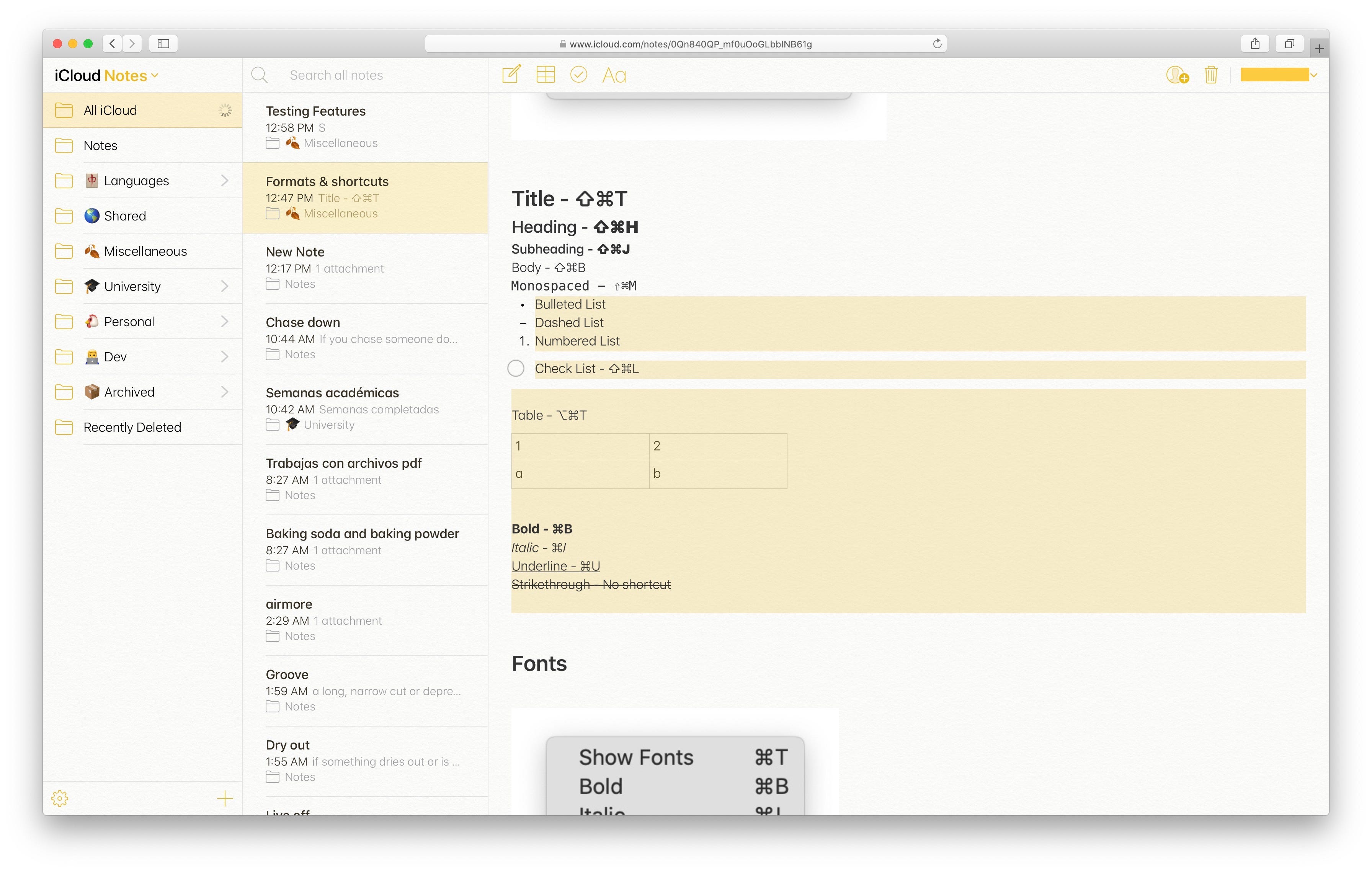Viewport: 1372px width, 872px height.
Task: Click the Title heading line in note
Action: click(569, 199)
